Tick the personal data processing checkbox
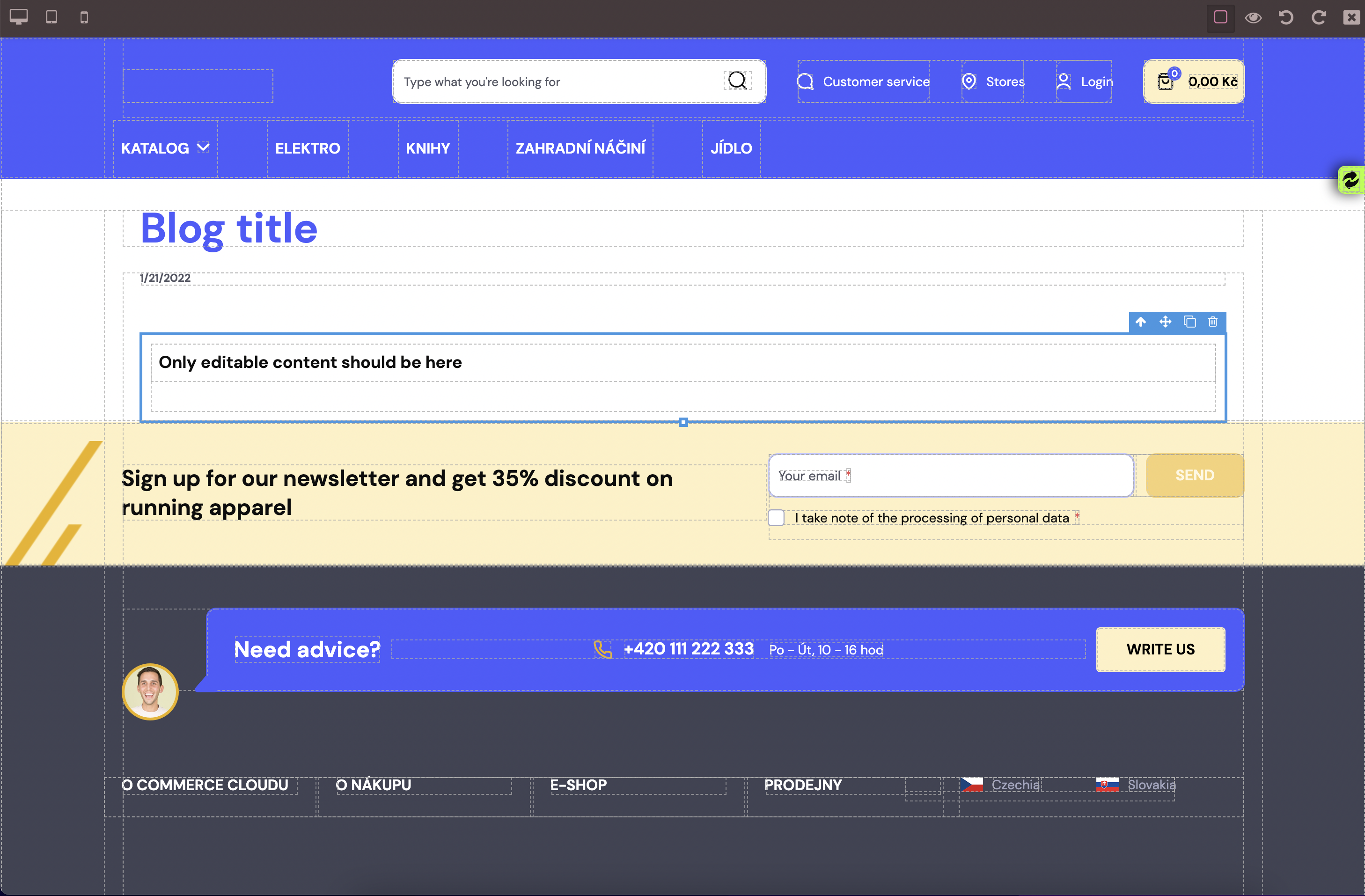 pyautogui.click(x=776, y=517)
